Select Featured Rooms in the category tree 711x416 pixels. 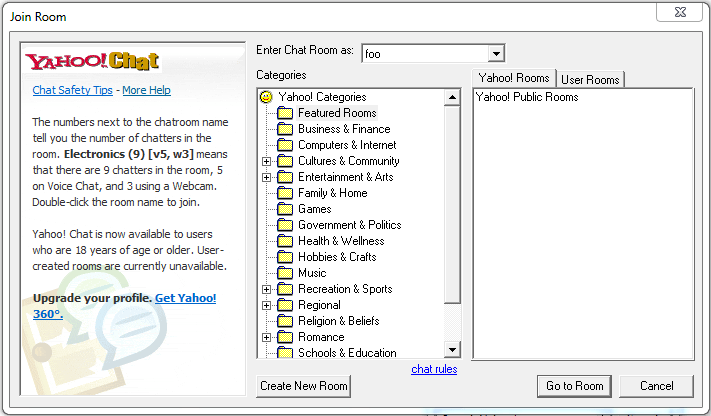point(337,113)
